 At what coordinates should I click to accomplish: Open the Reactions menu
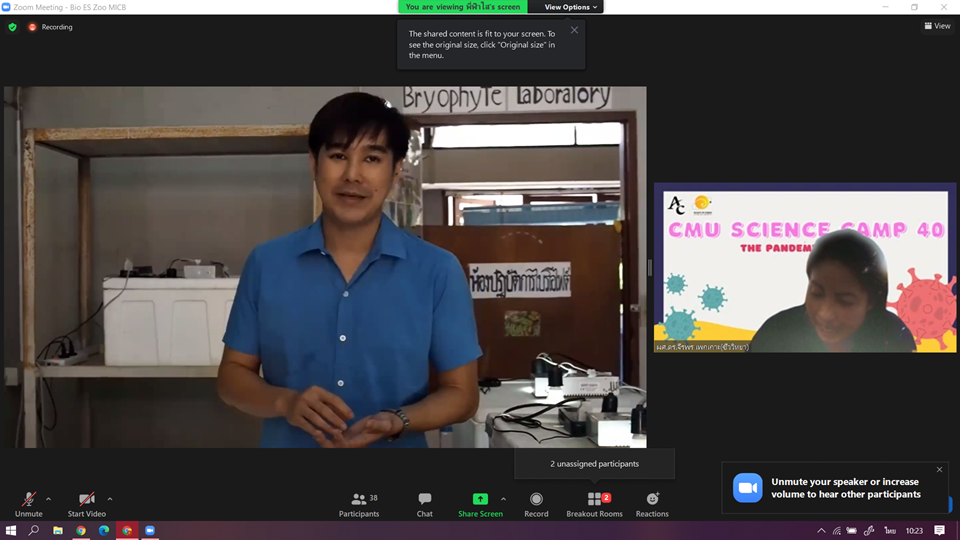coord(652,503)
